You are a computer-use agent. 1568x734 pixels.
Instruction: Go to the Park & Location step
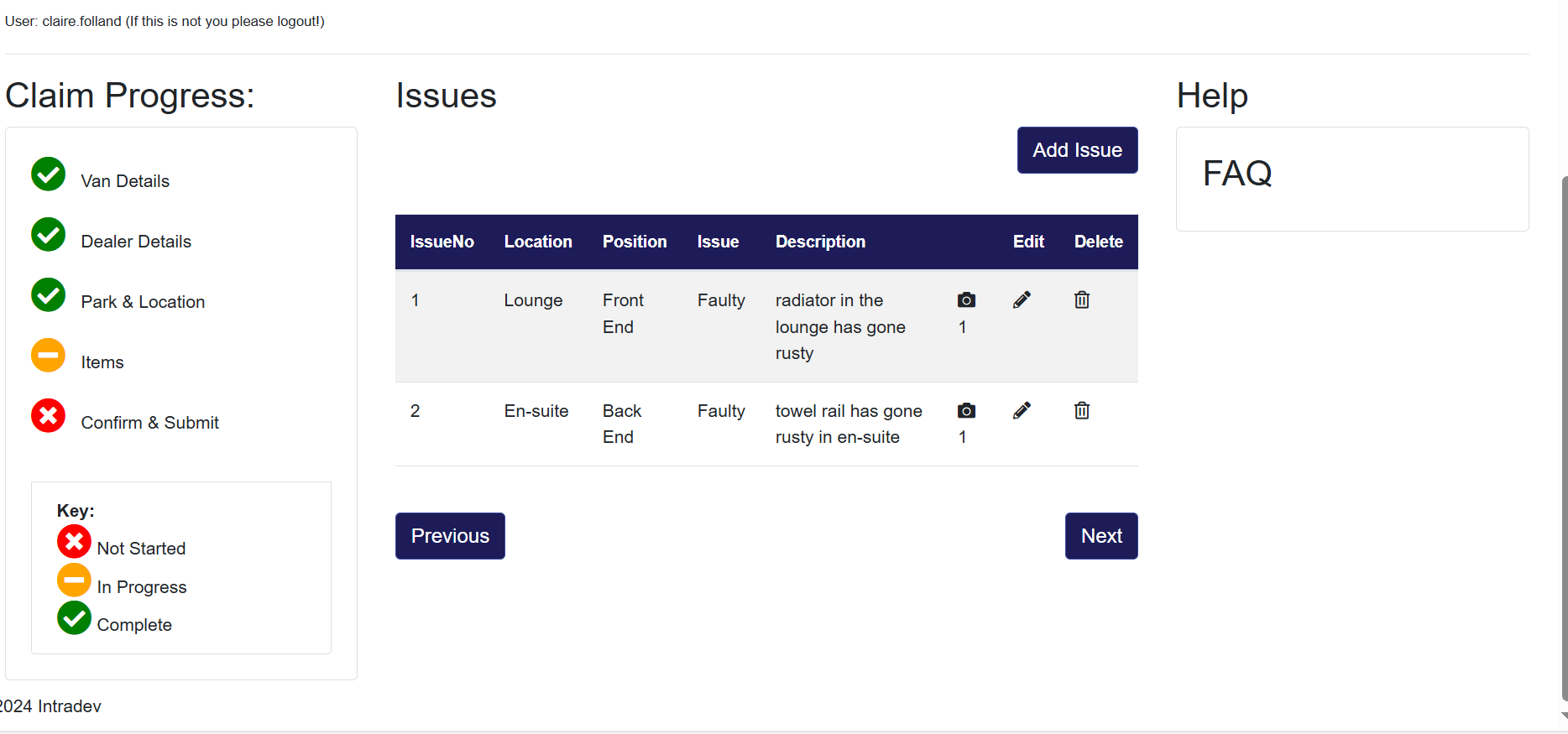143,302
